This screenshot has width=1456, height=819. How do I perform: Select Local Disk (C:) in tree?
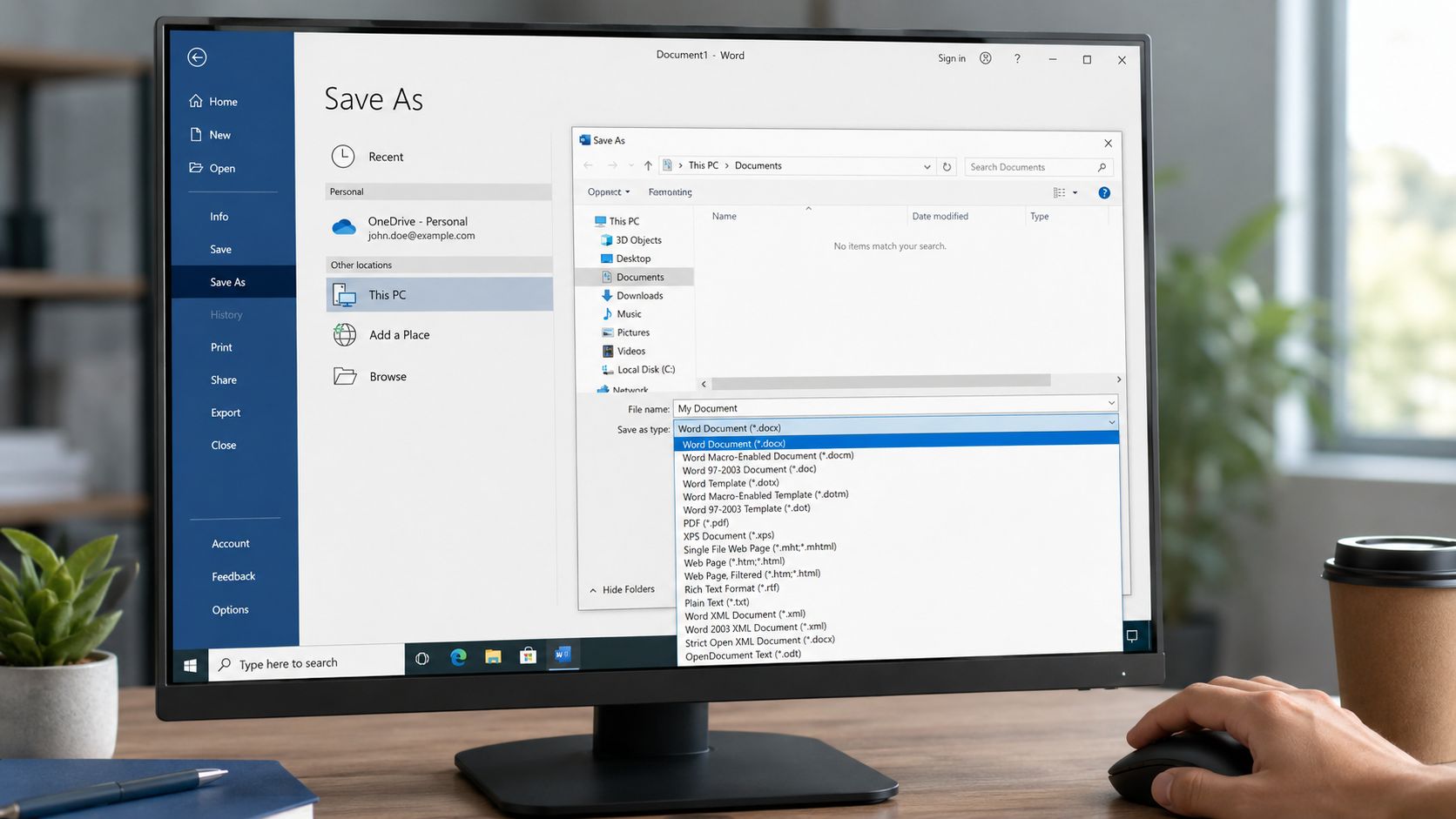[639, 370]
